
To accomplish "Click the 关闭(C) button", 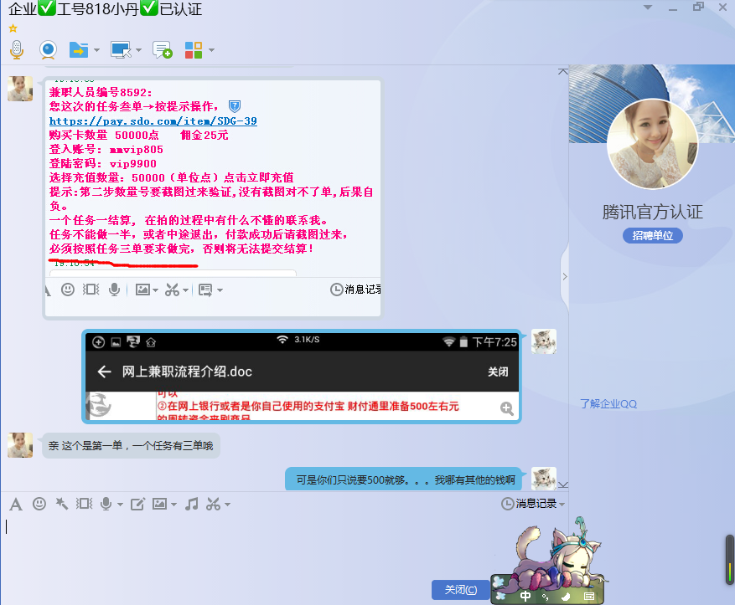I will (x=460, y=590).
